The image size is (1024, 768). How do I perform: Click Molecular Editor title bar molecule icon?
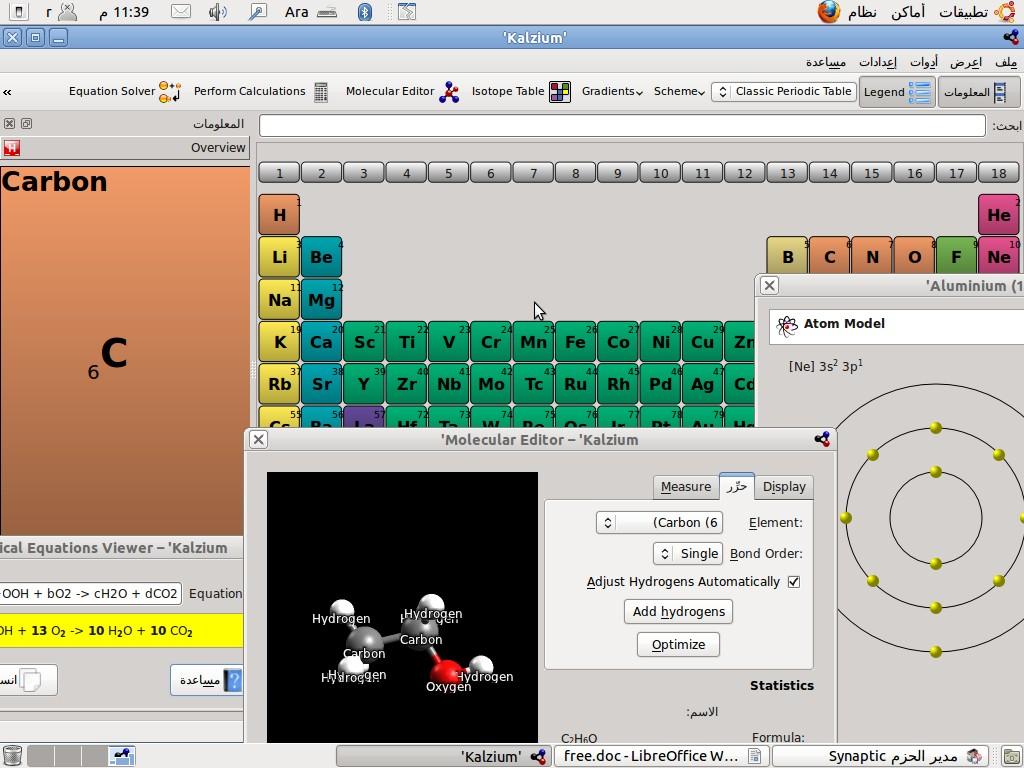pos(822,440)
